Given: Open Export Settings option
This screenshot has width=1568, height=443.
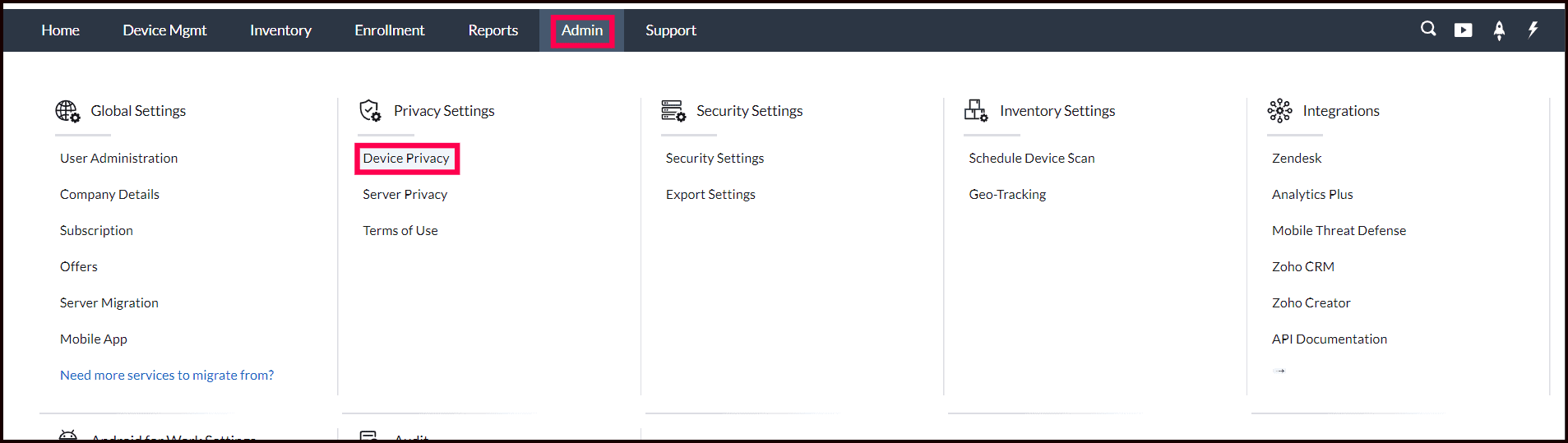Looking at the screenshot, I should point(710,195).
